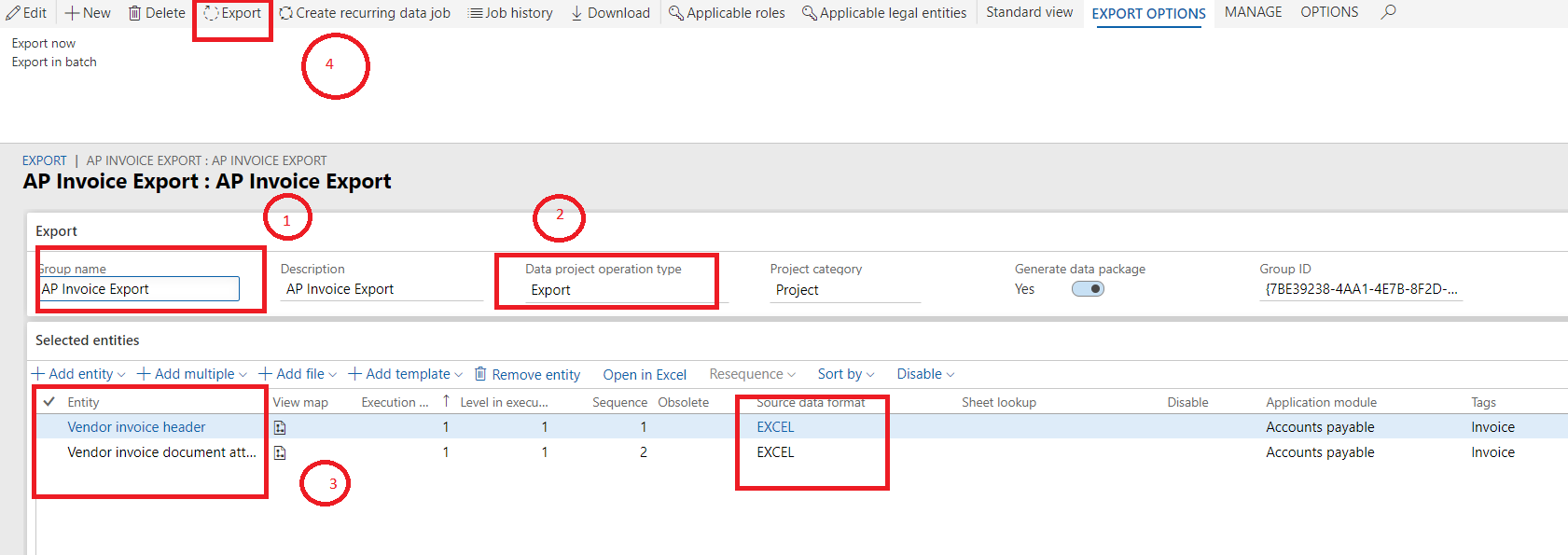Select all rows checkmark in Entity header

pos(49,402)
